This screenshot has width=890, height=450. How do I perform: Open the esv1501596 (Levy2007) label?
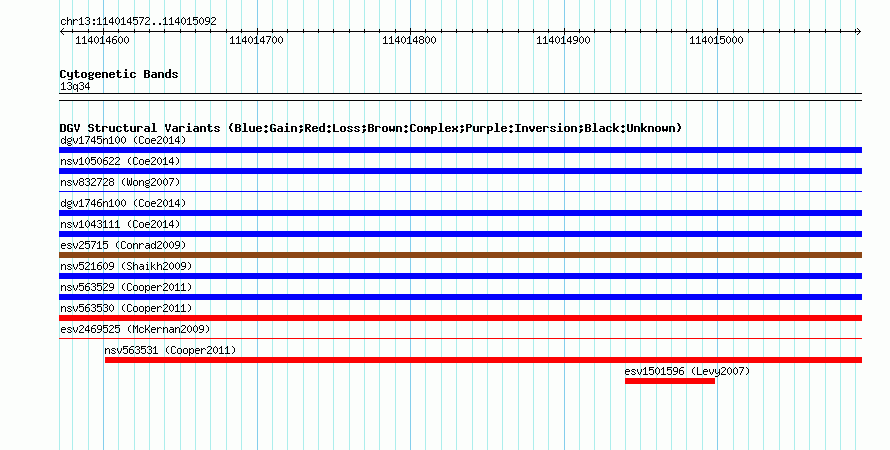pos(687,371)
